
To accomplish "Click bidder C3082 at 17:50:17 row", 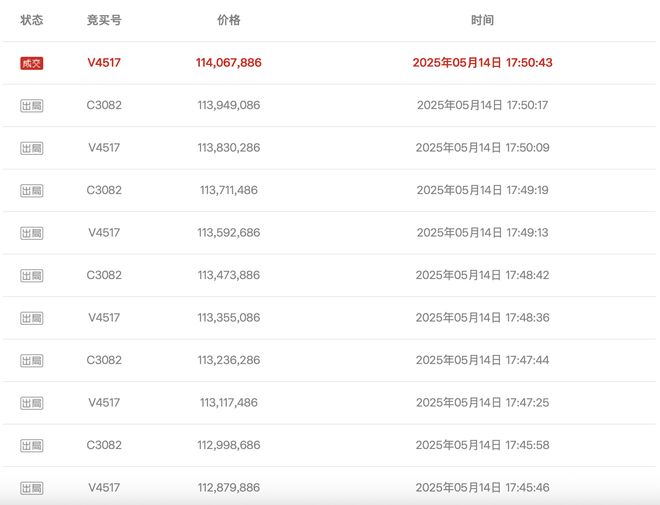I will pos(104,105).
